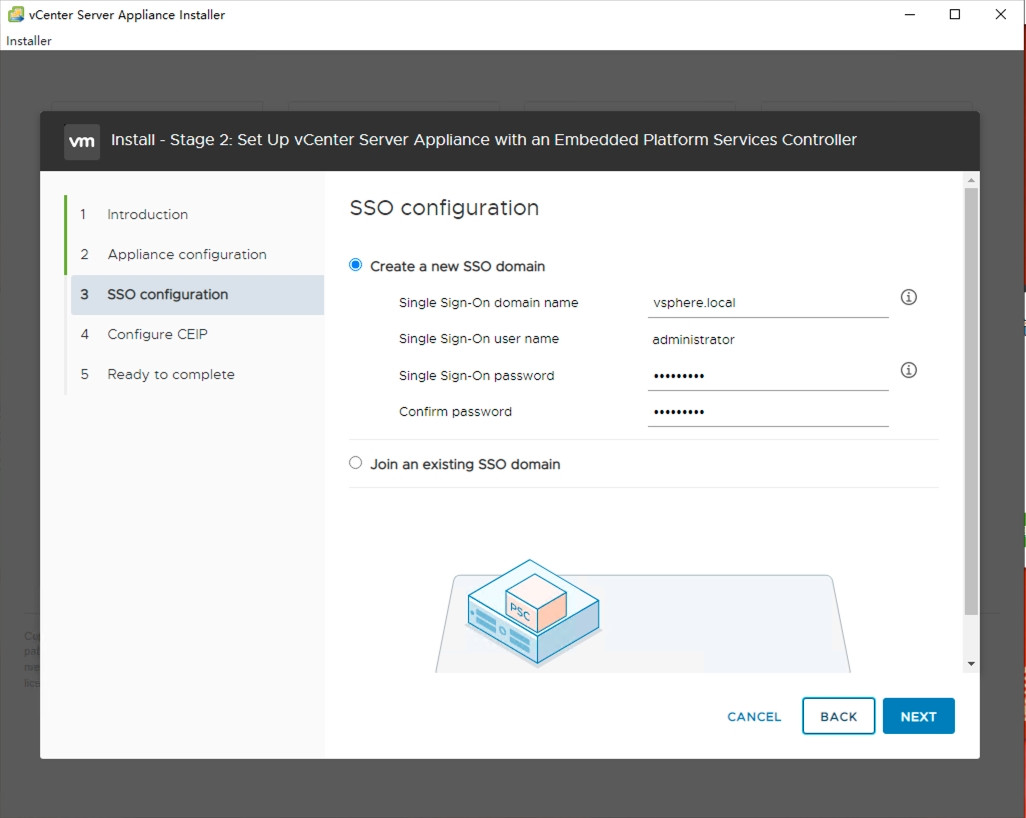
Task: Click the VMware vm logo in header
Action: click(82, 141)
